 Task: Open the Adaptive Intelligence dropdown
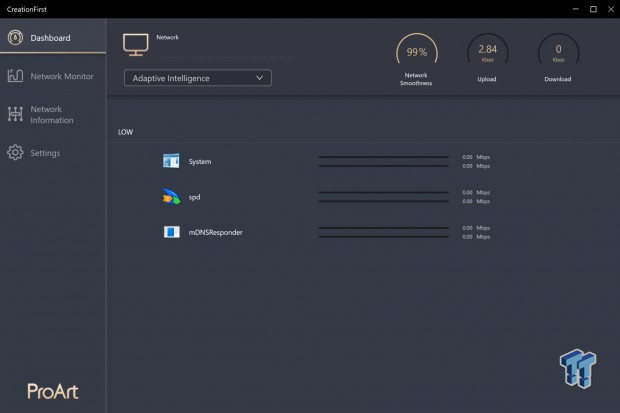[x=198, y=78]
